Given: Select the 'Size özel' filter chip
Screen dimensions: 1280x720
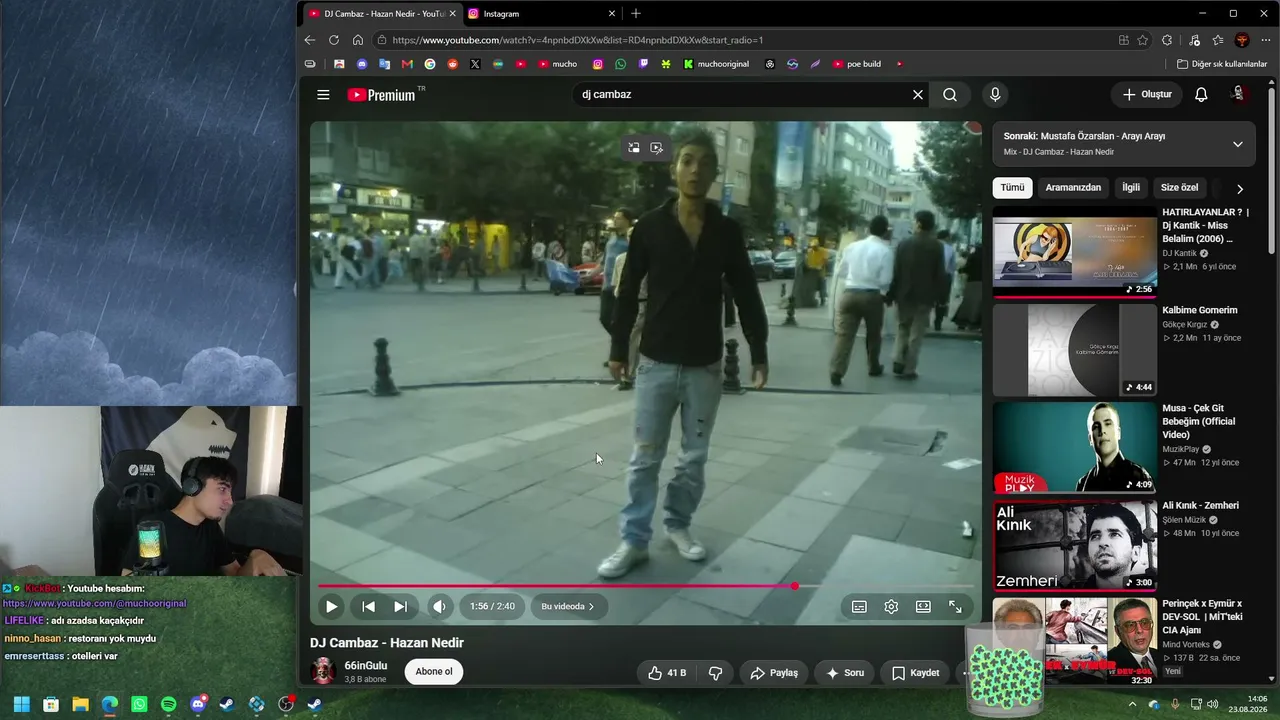Looking at the screenshot, I should (1179, 188).
